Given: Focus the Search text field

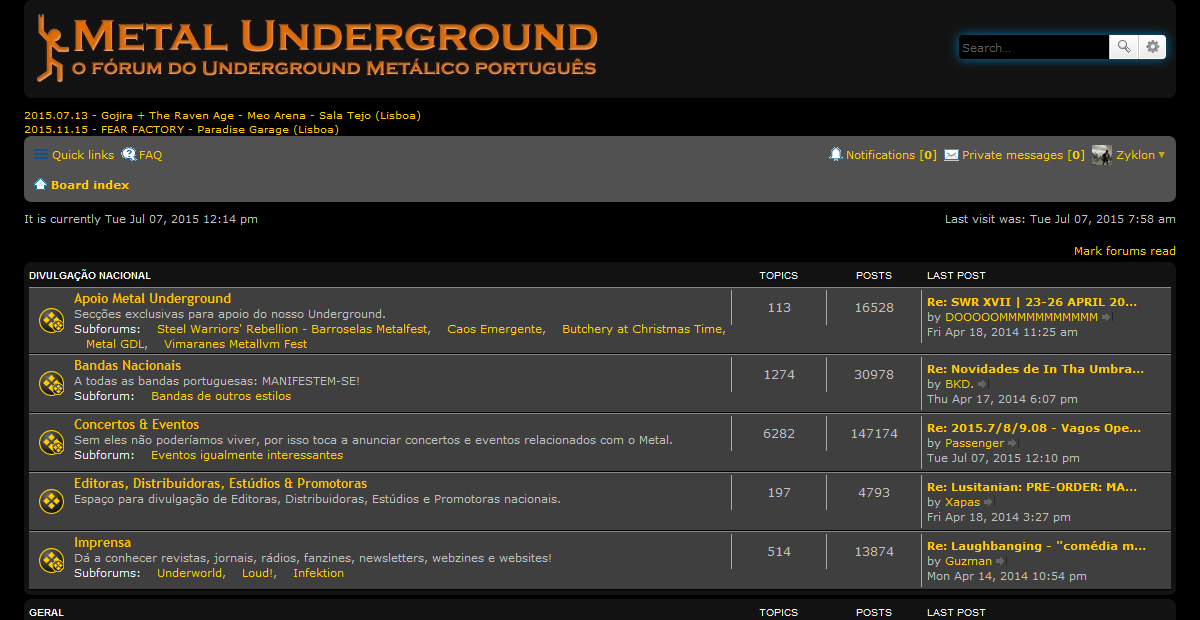Looking at the screenshot, I should 1034,47.
